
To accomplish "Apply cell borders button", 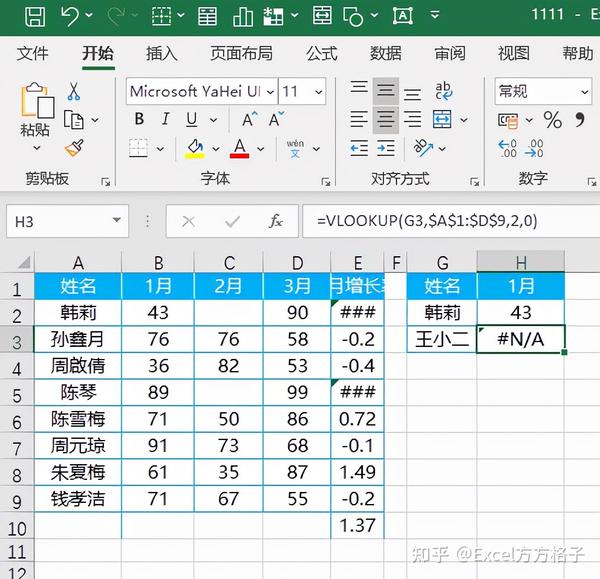I will pos(139,148).
